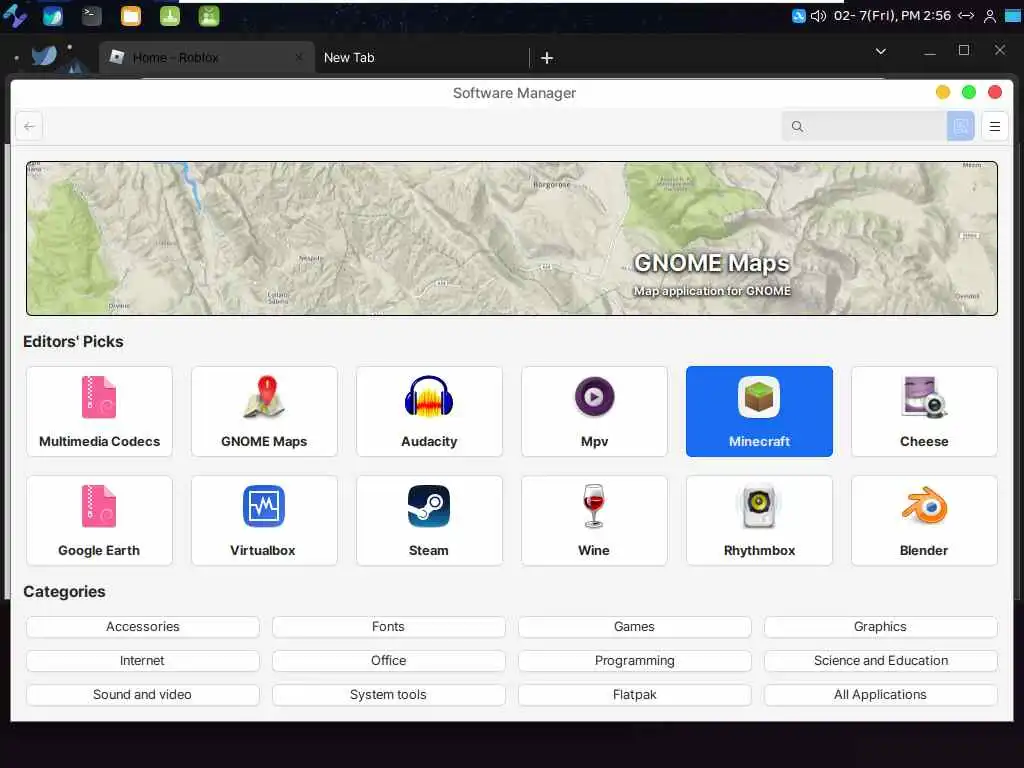The width and height of the screenshot is (1024, 768).
Task: Open the Blender app tile
Action: (924, 520)
